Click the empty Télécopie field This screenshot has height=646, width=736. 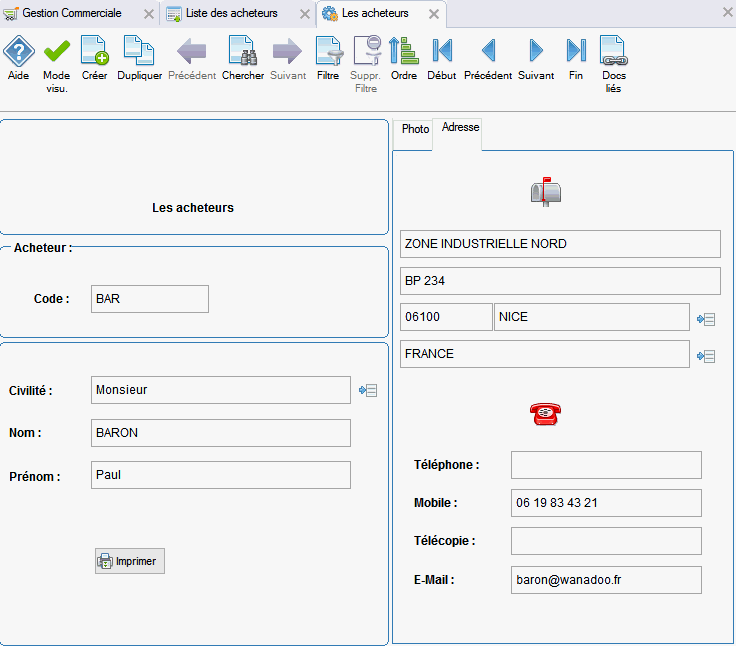click(x=606, y=541)
